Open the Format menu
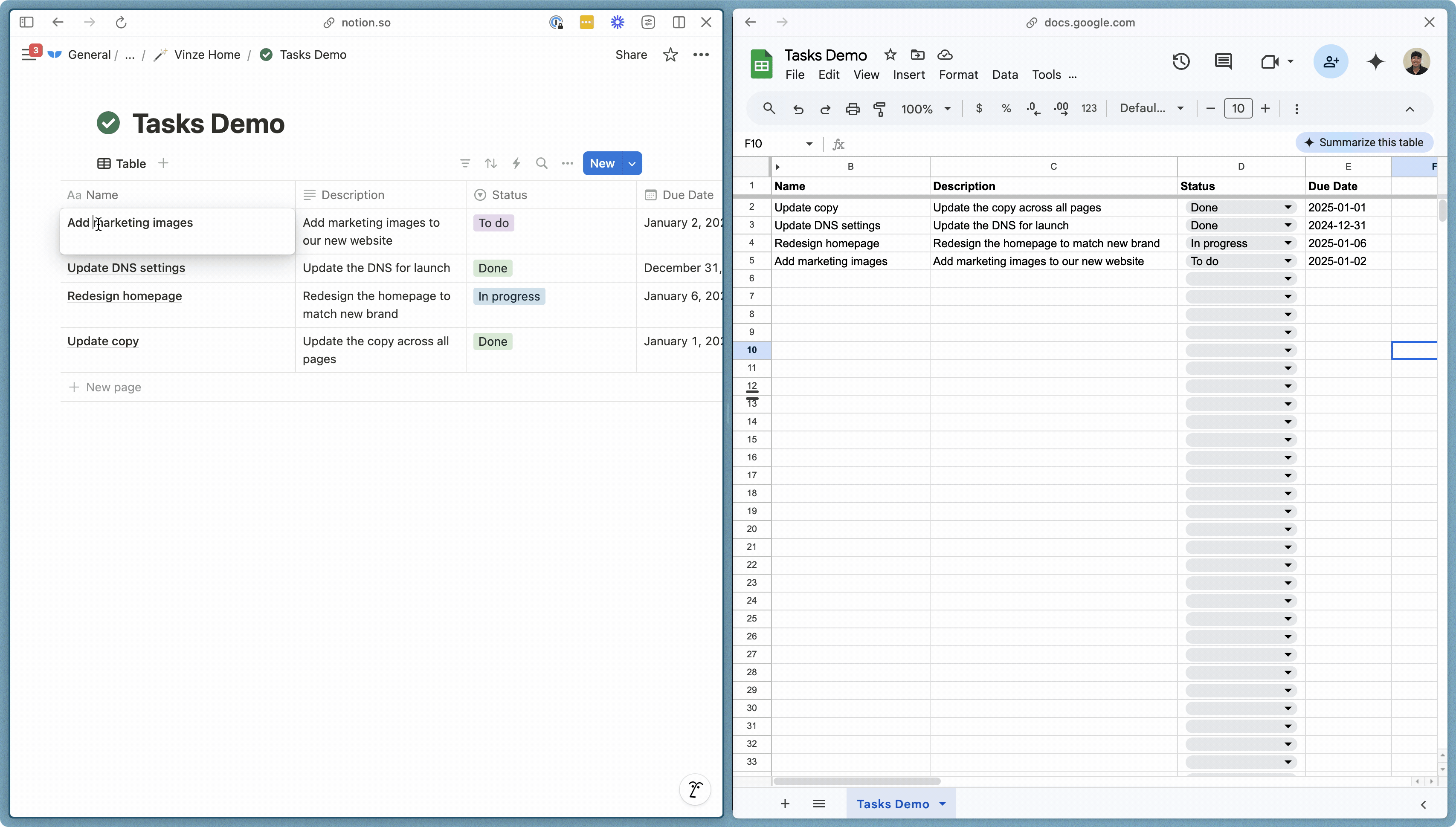 (x=958, y=75)
